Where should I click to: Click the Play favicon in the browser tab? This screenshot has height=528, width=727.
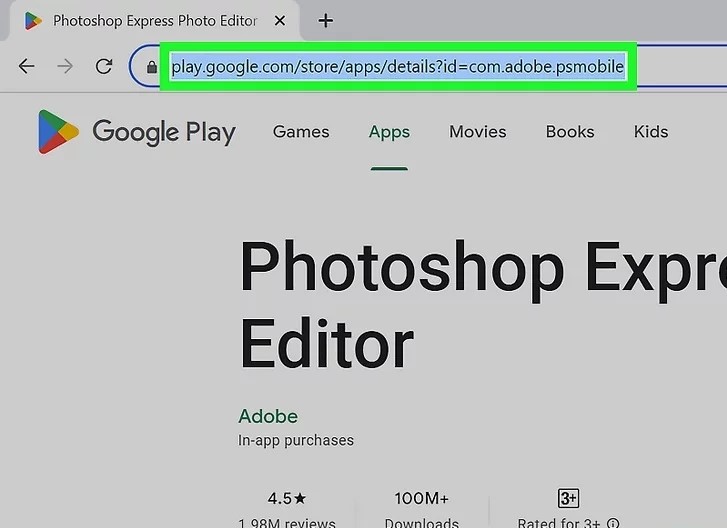(33, 21)
